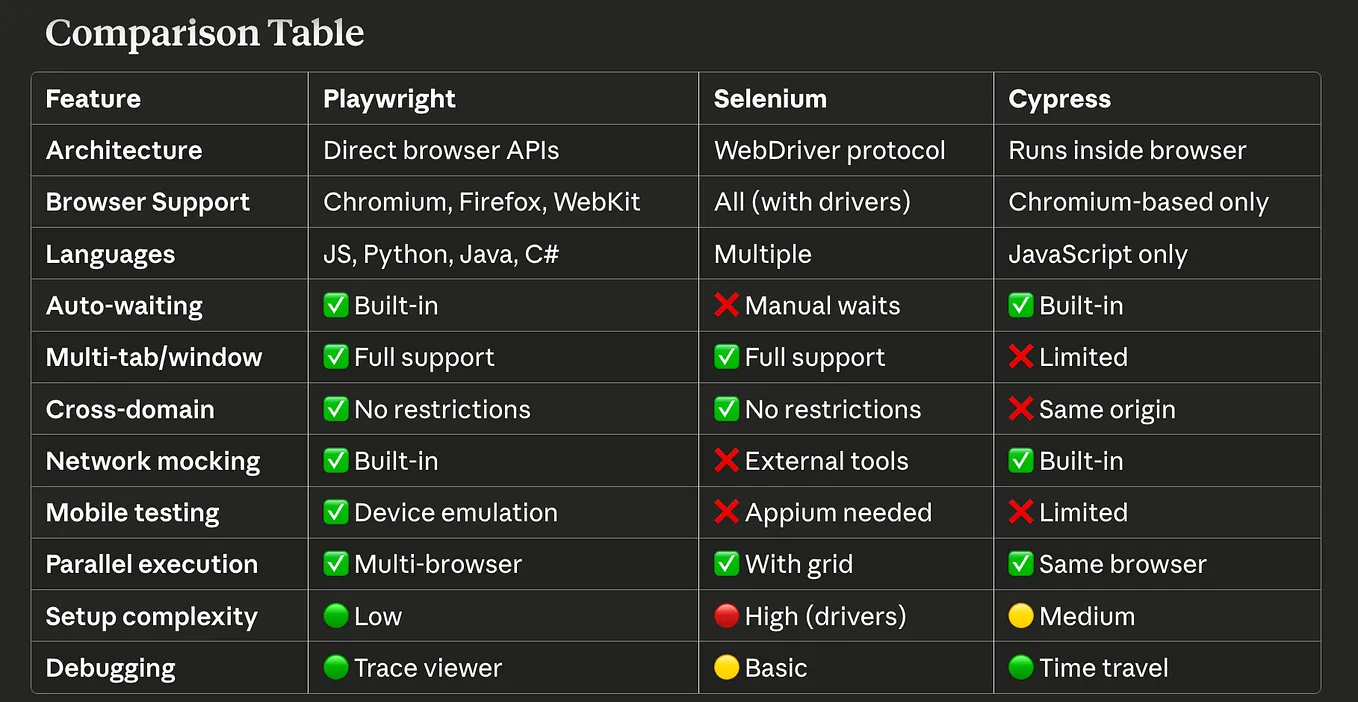1358x702 pixels.
Task: Click the red X next to Same origin
Action: (x=1021, y=409)
